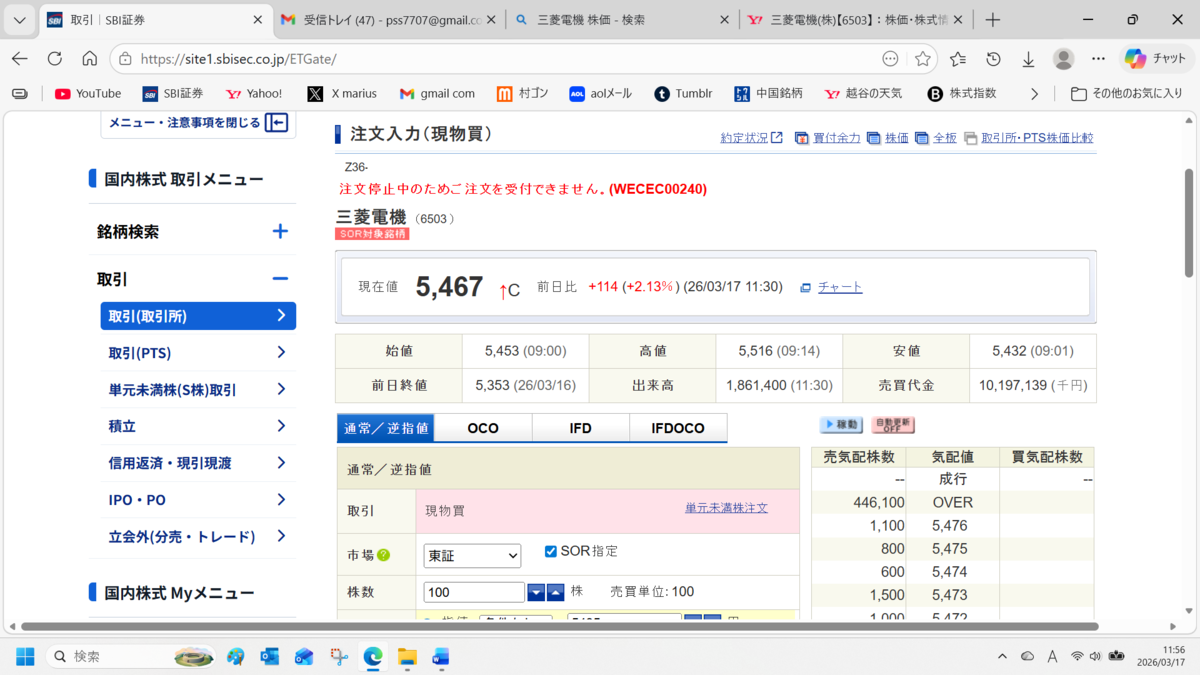The height and width of the screenshot is (675, 1200).
Task: Open browser history clock icon
Action: coord(993,59)
